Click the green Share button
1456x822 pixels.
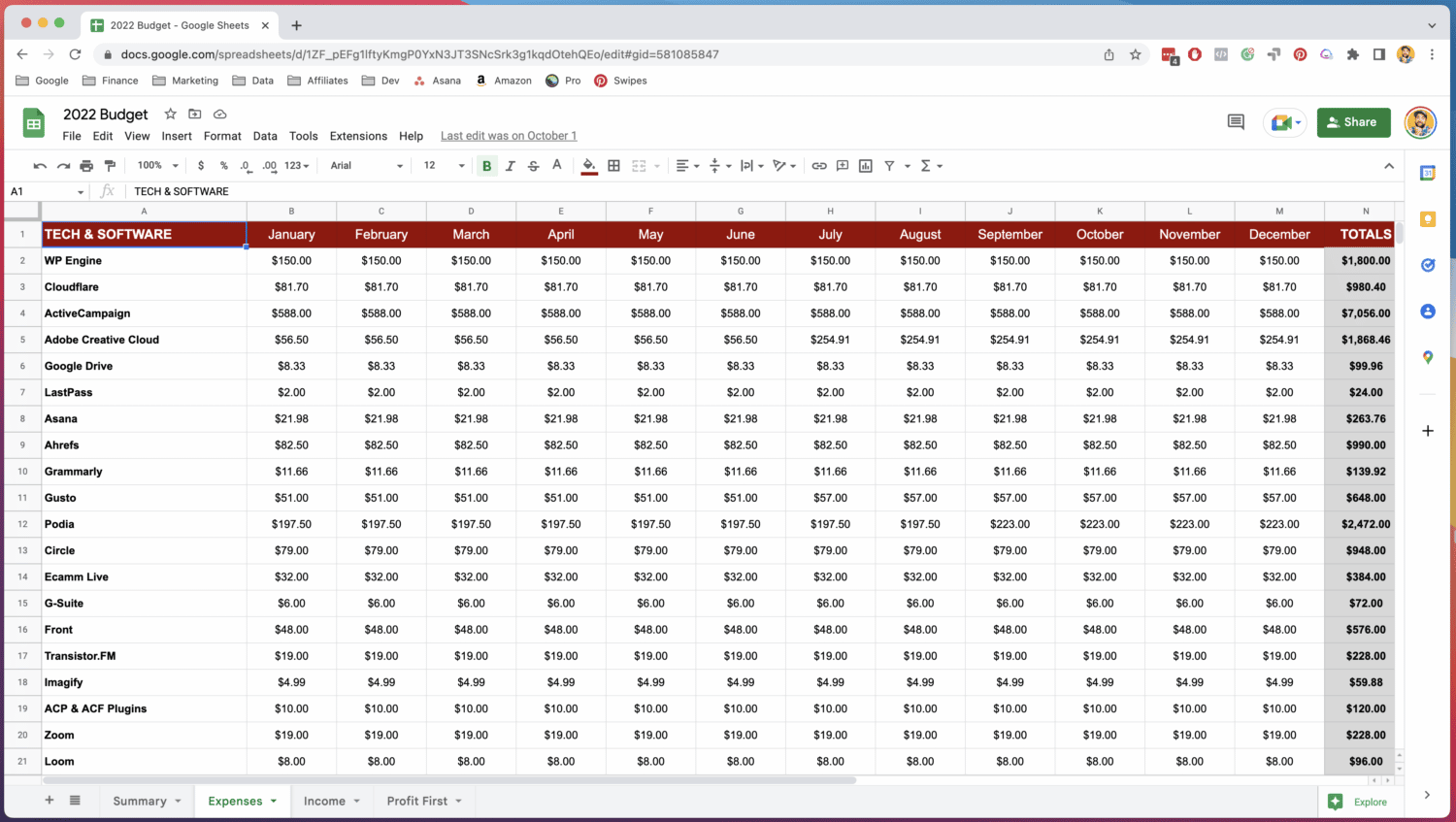click(x=1353, y=122)
